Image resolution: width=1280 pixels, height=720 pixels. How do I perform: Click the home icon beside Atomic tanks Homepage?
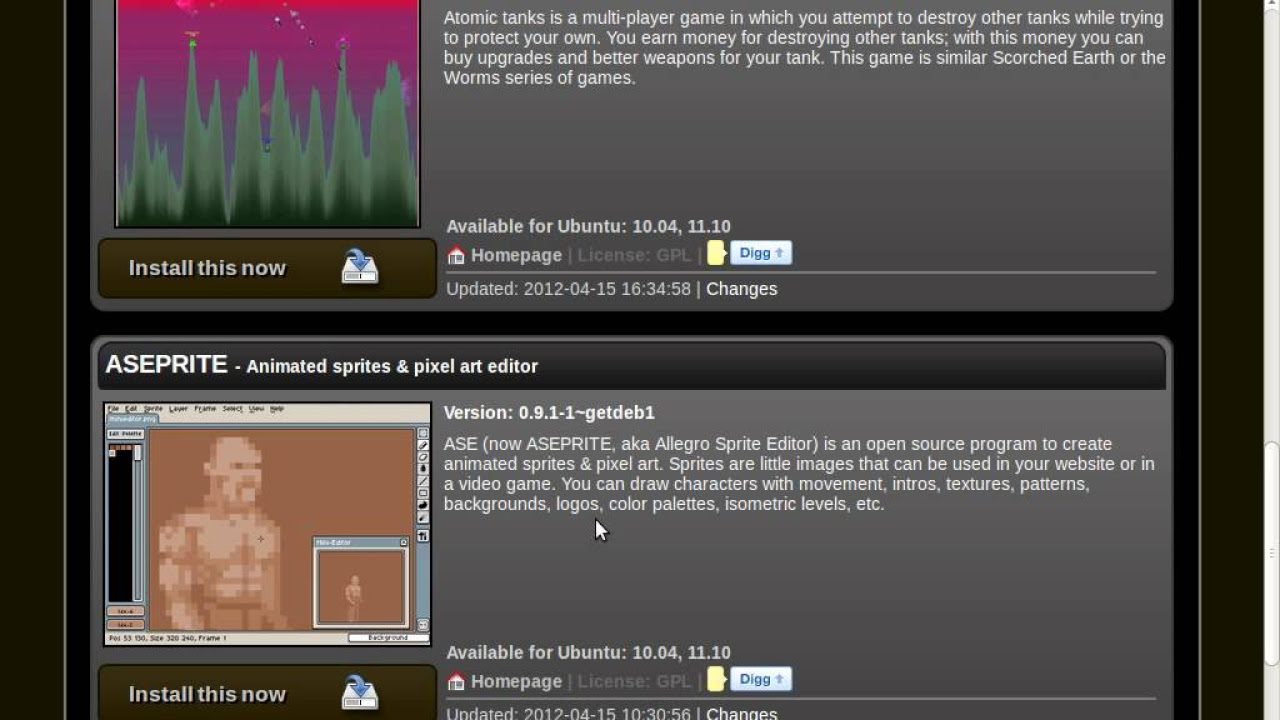456,256
